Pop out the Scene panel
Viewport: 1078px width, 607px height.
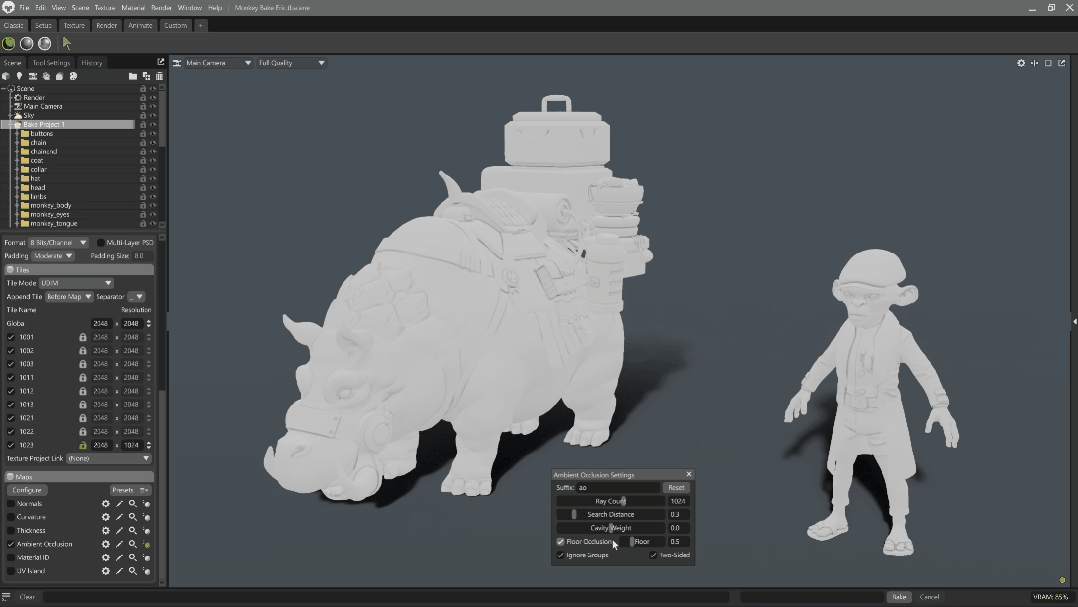tap(161, 62)
